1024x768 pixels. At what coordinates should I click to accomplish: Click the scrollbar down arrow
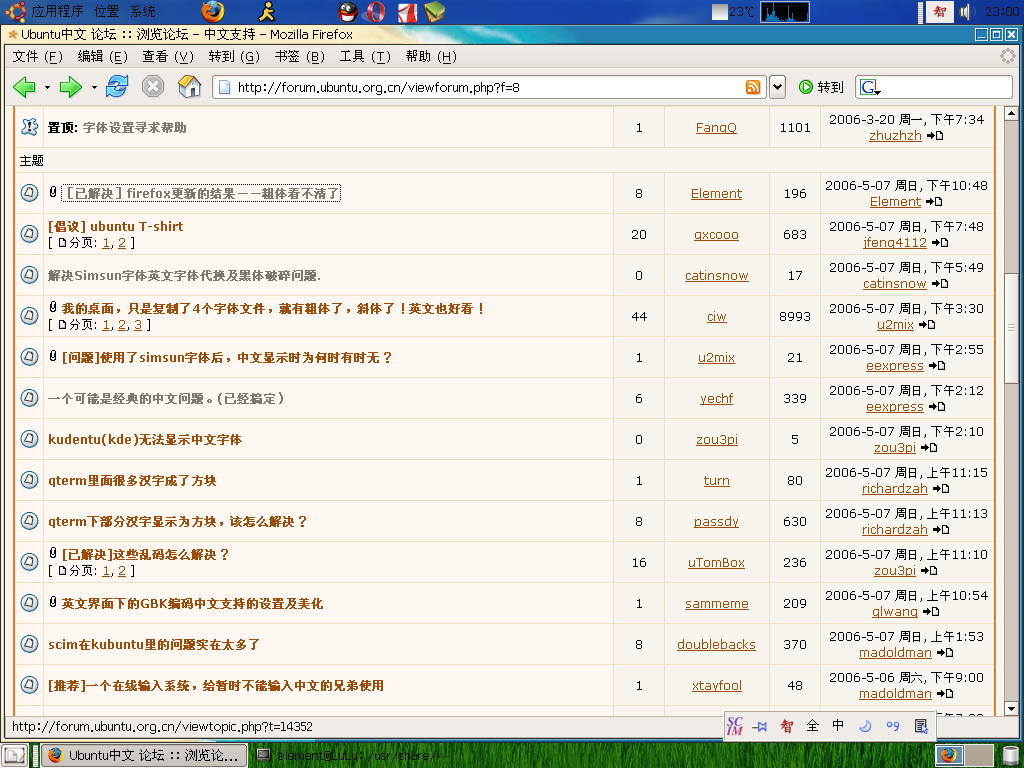click(x=1011, y=709)
